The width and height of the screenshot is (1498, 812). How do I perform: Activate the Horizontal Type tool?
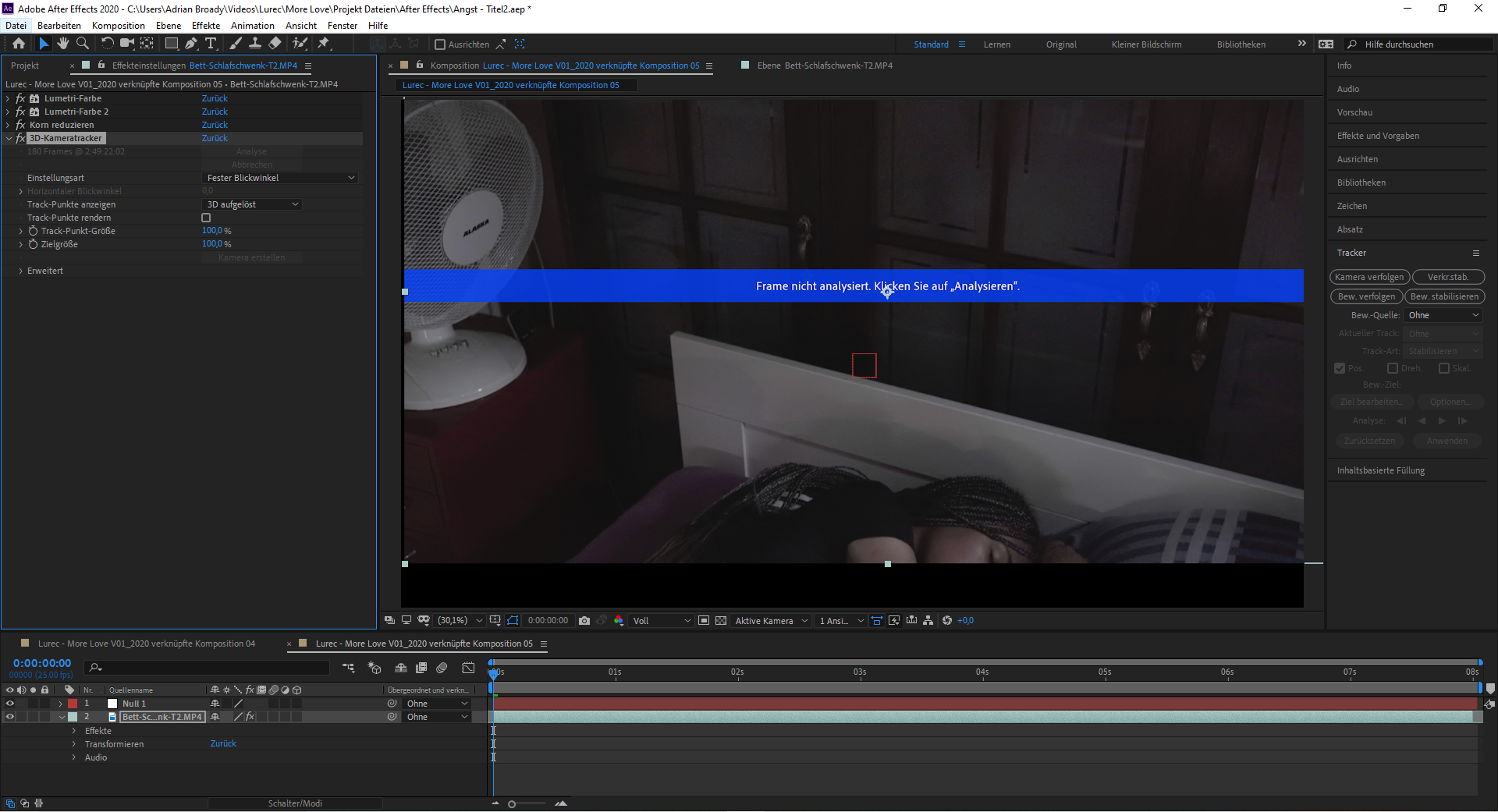pyautogui.click(x=211, y=44)
